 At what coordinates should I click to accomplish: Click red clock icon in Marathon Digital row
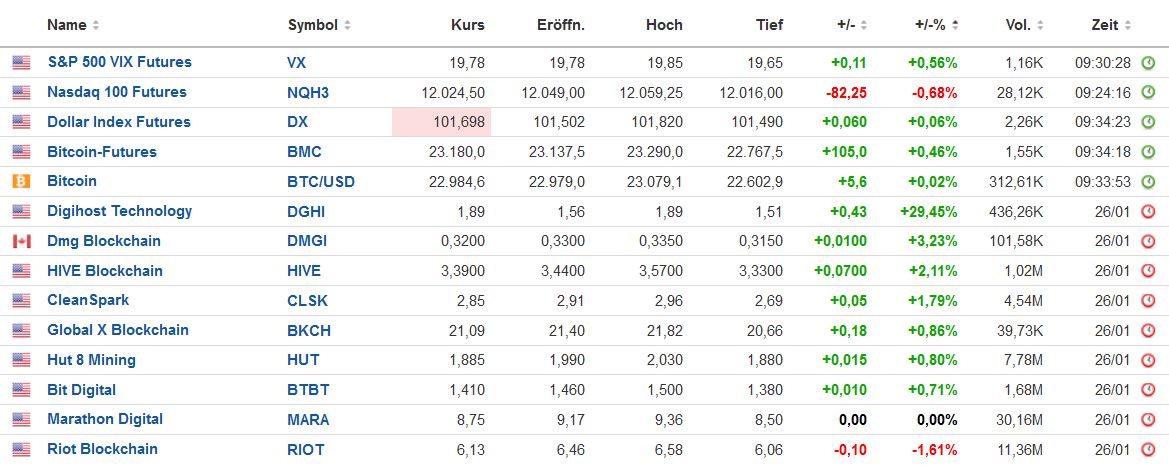1148,419
